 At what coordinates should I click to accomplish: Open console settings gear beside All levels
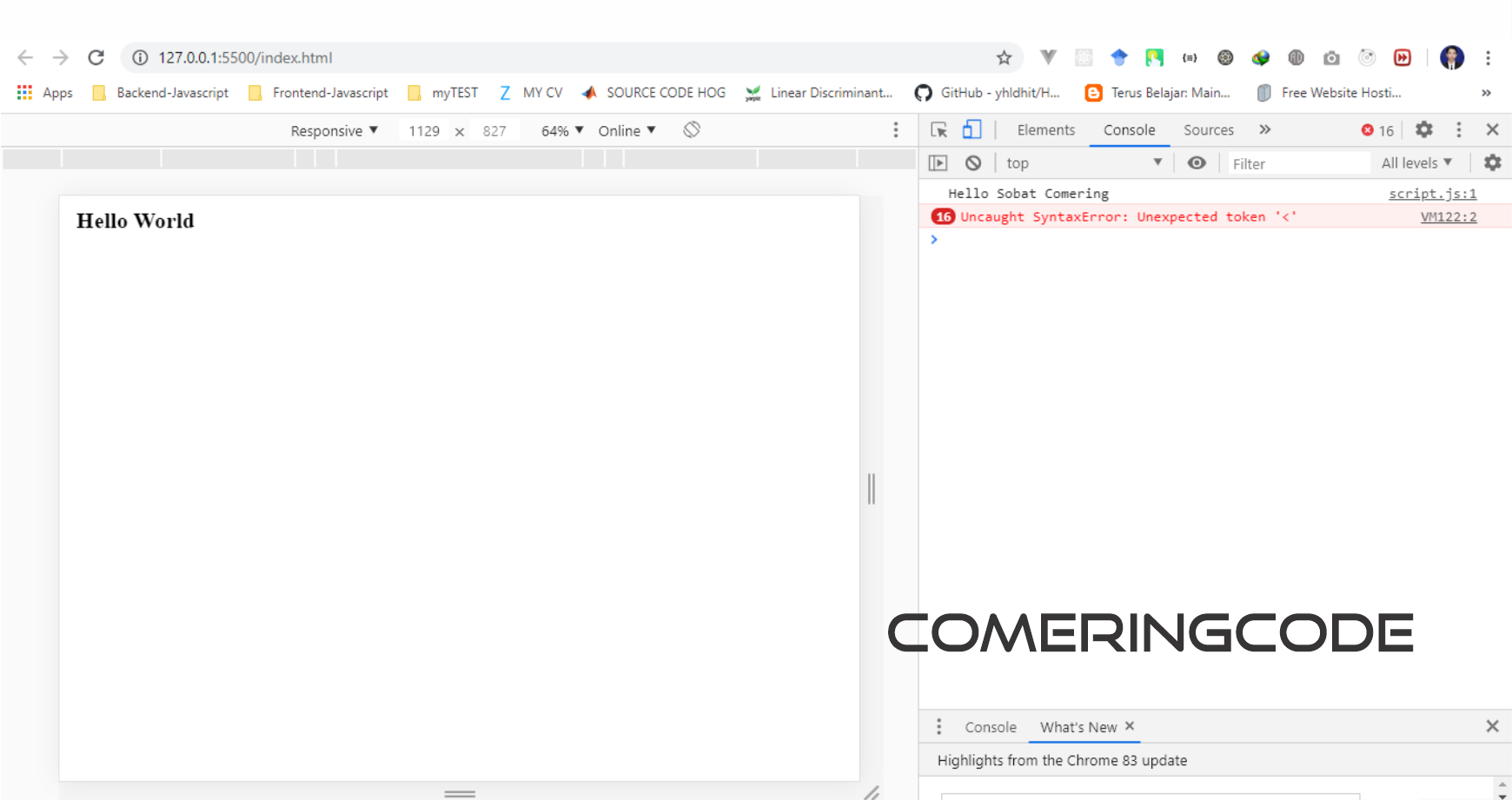1492,162
